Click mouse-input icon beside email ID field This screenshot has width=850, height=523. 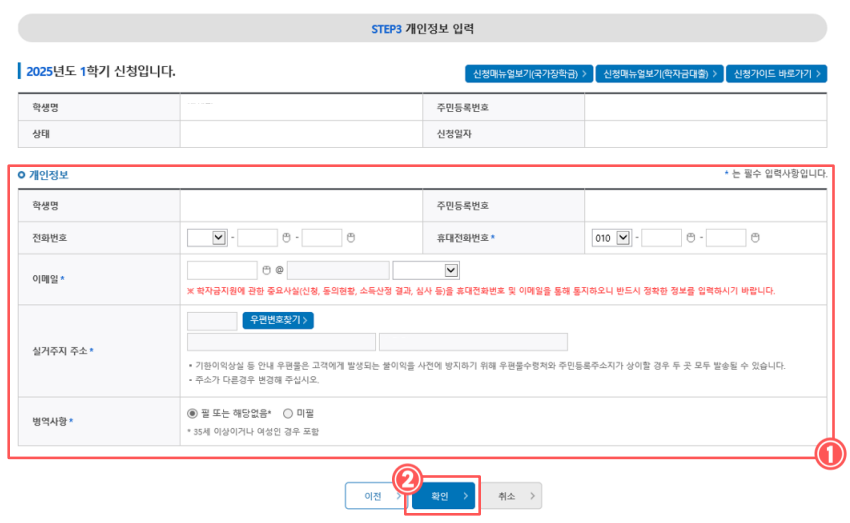[x=266, y=270]
